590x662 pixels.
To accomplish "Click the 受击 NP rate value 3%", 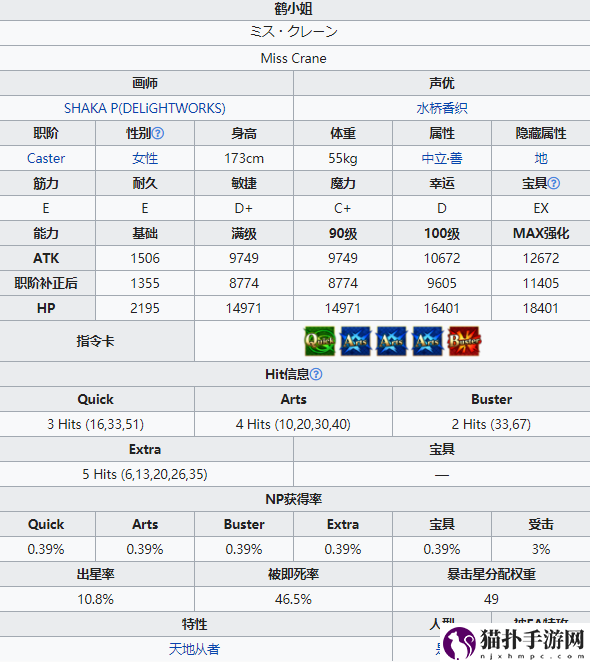I will tap(541, 549).
